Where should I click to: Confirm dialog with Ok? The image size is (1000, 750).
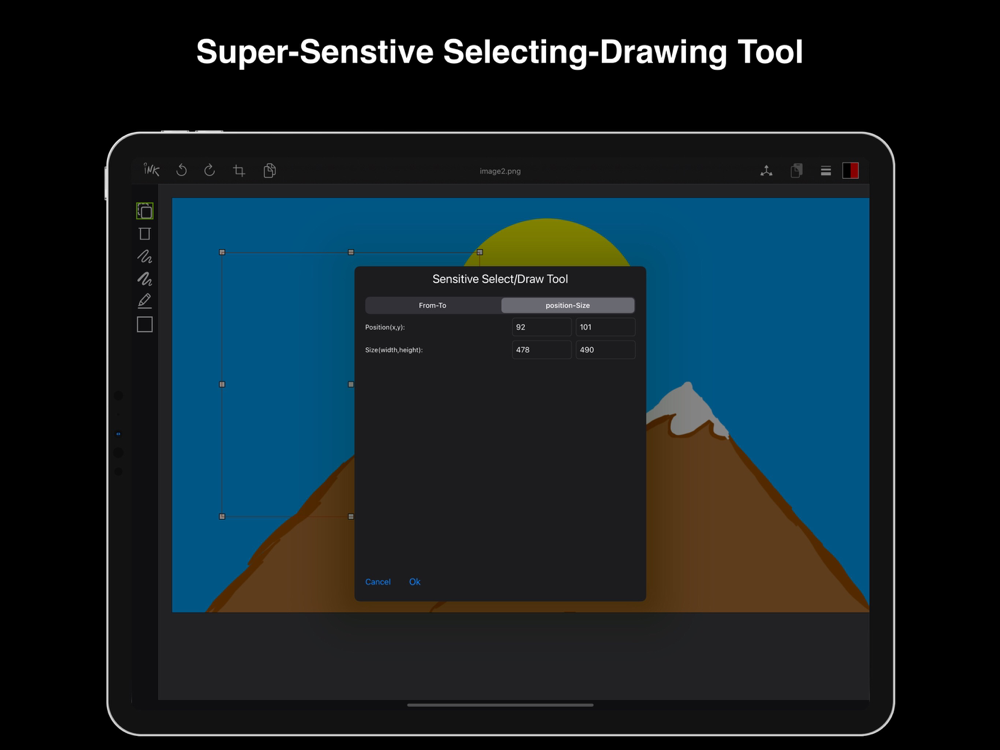pyautogui.click(x=415, y=582)
